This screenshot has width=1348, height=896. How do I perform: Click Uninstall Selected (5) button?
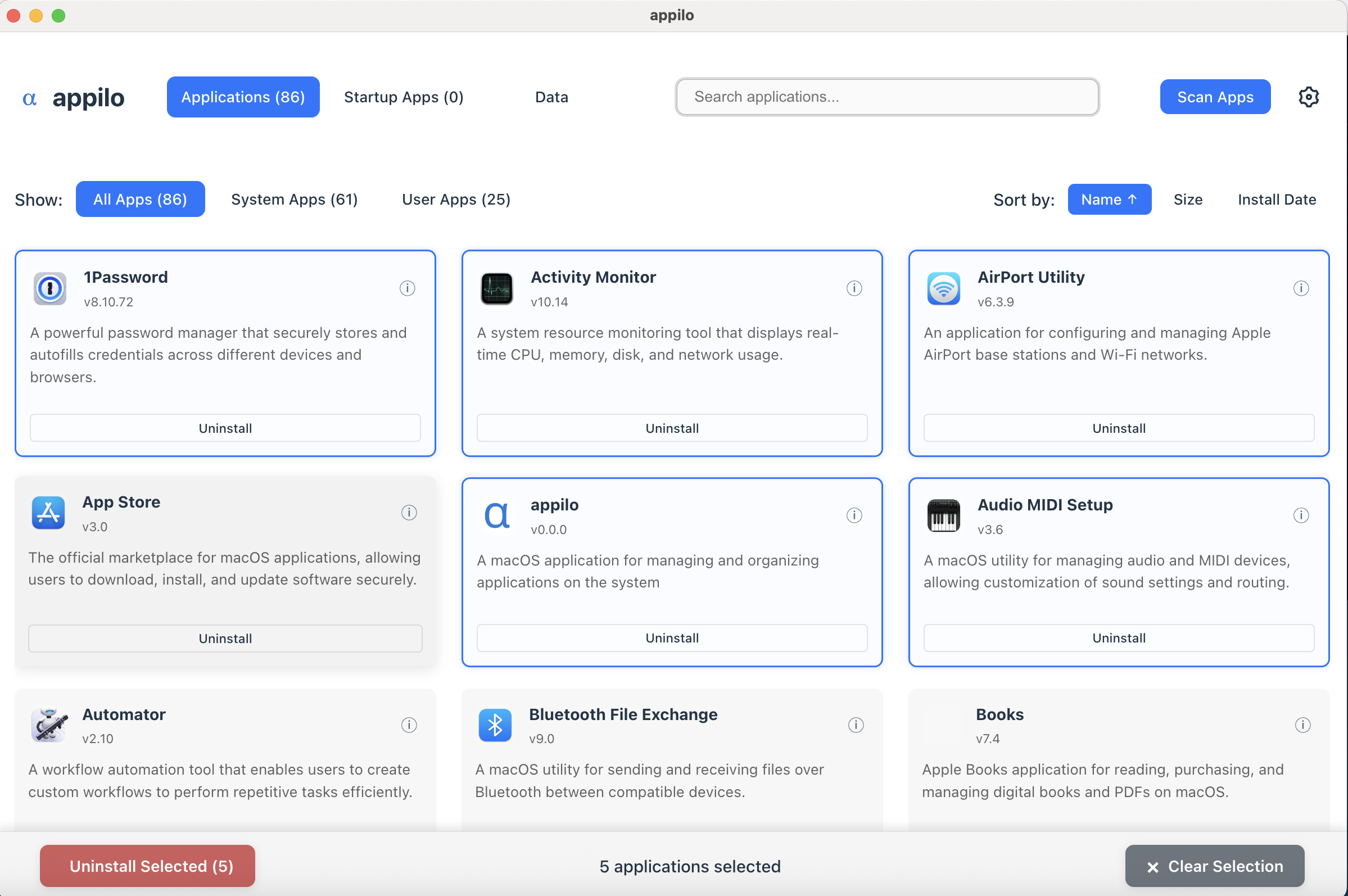(x=147, y=866)
